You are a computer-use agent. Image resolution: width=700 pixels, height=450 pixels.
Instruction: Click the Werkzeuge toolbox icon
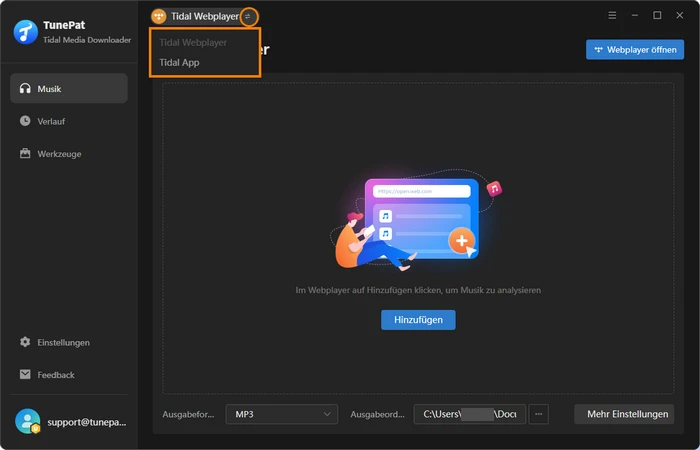click(x=25, y=154)
